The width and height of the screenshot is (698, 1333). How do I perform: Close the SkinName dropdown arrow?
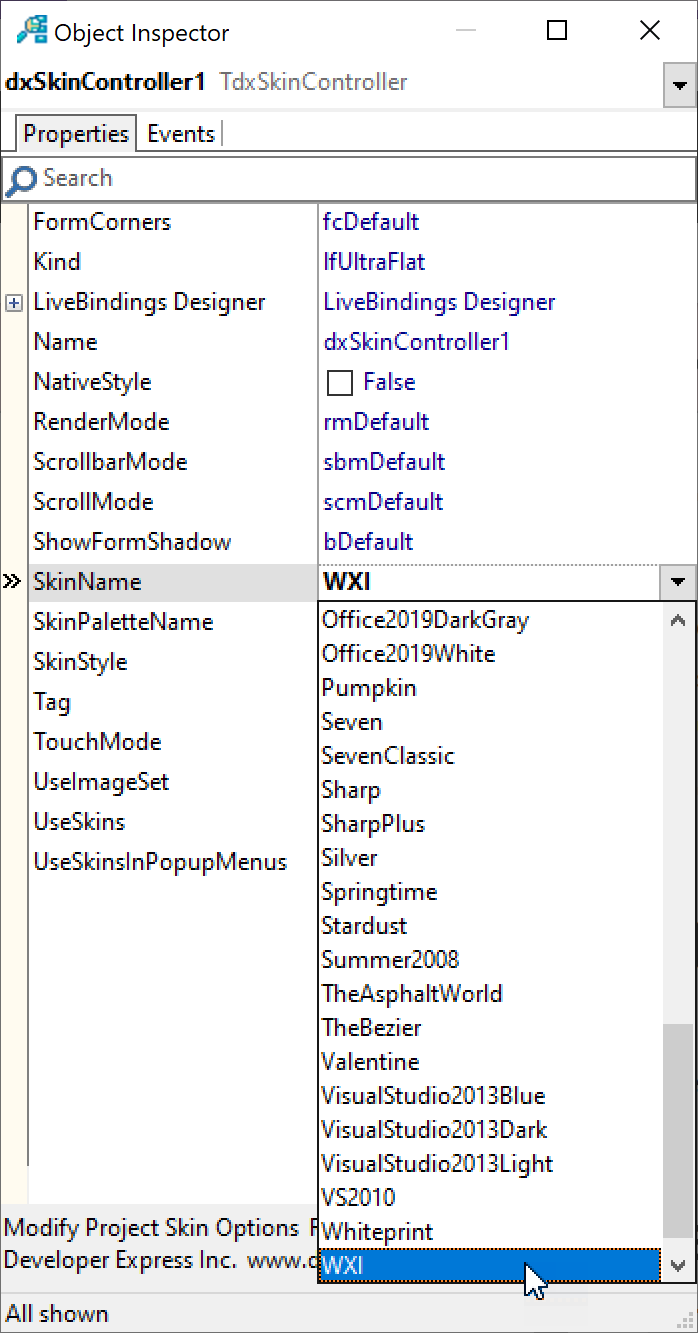[x=677, y=582]
